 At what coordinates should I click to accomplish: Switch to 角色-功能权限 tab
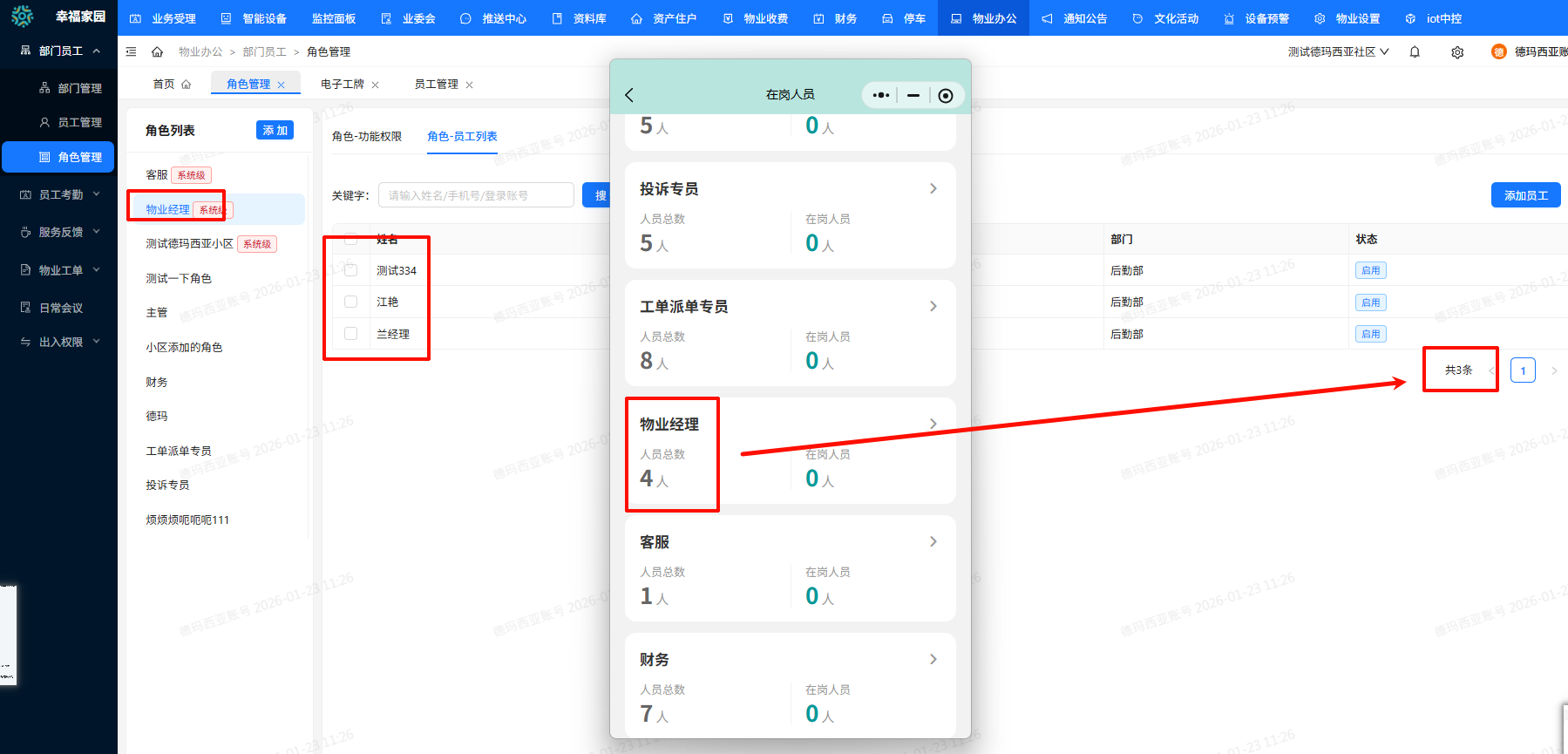(367, 137)
